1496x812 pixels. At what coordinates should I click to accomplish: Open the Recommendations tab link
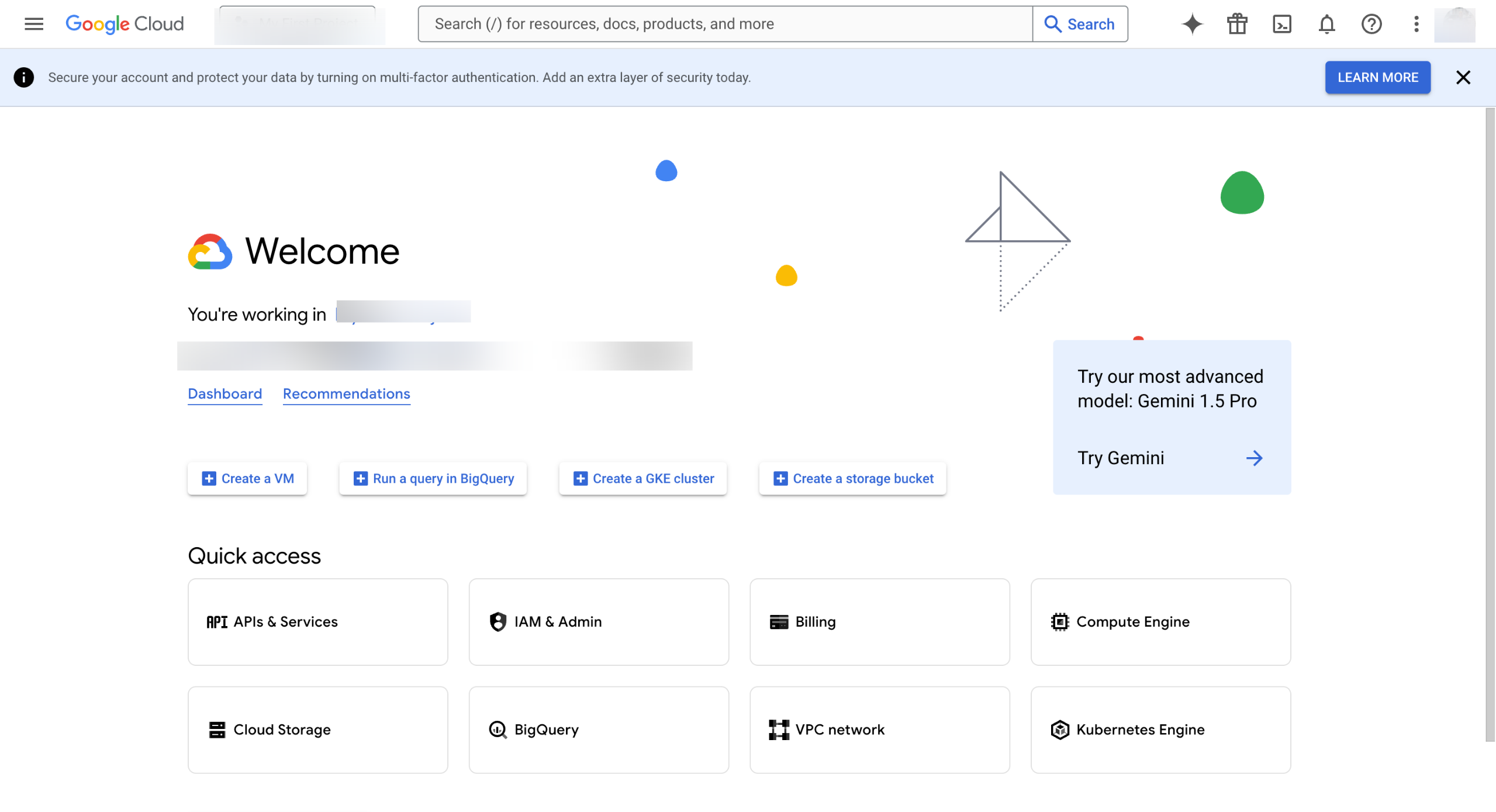point(346,394)
